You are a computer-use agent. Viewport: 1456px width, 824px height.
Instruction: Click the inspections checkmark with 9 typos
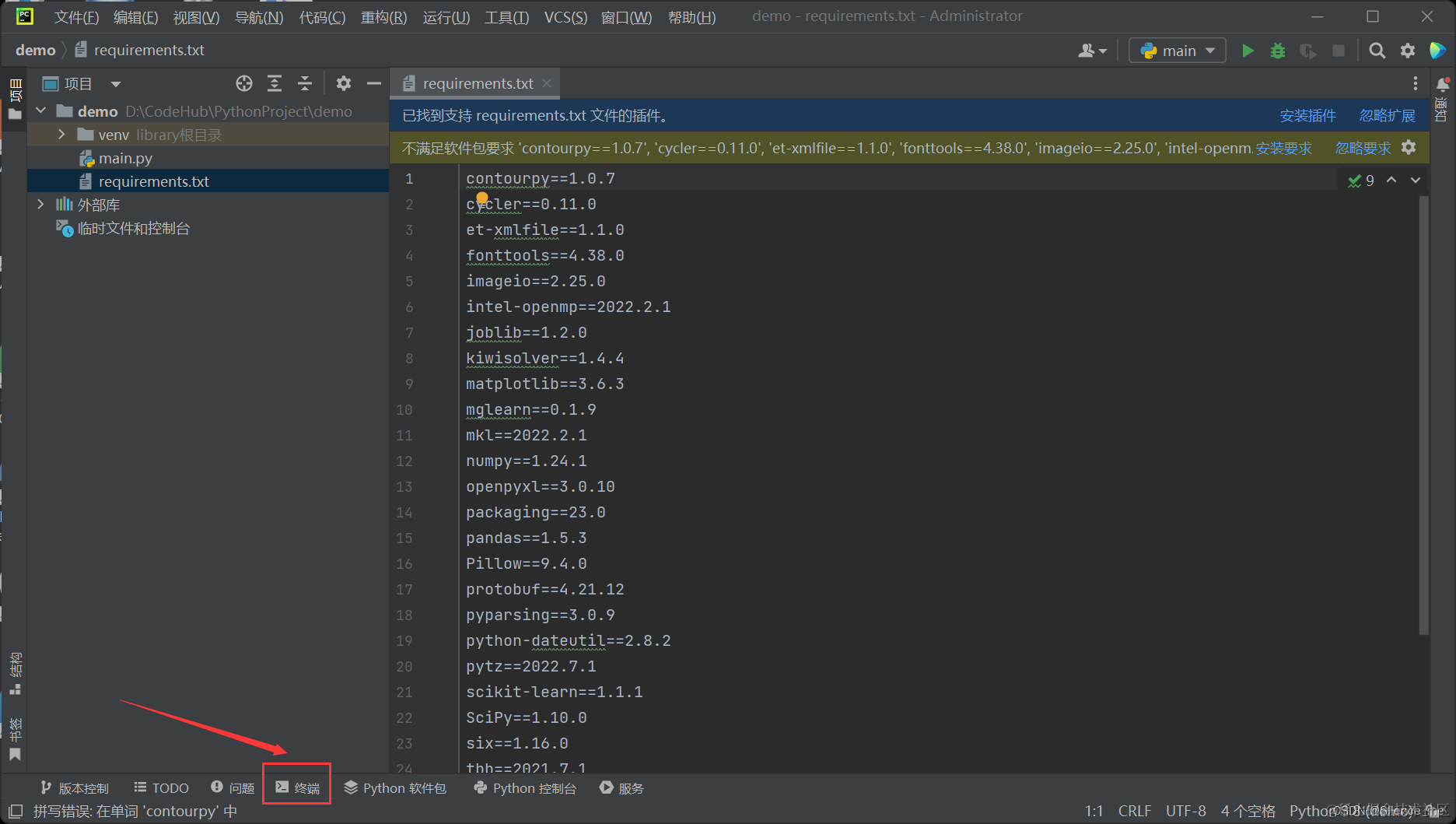[1361, 181]
